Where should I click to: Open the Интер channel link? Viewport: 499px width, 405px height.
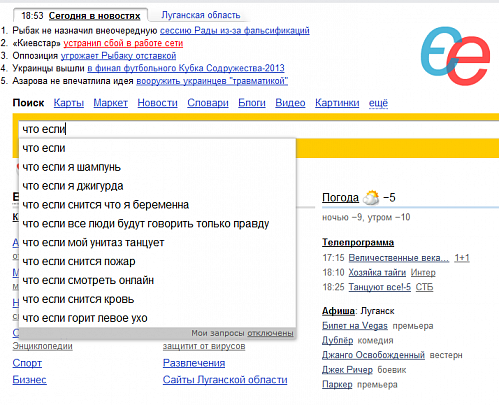click(423, 273)
